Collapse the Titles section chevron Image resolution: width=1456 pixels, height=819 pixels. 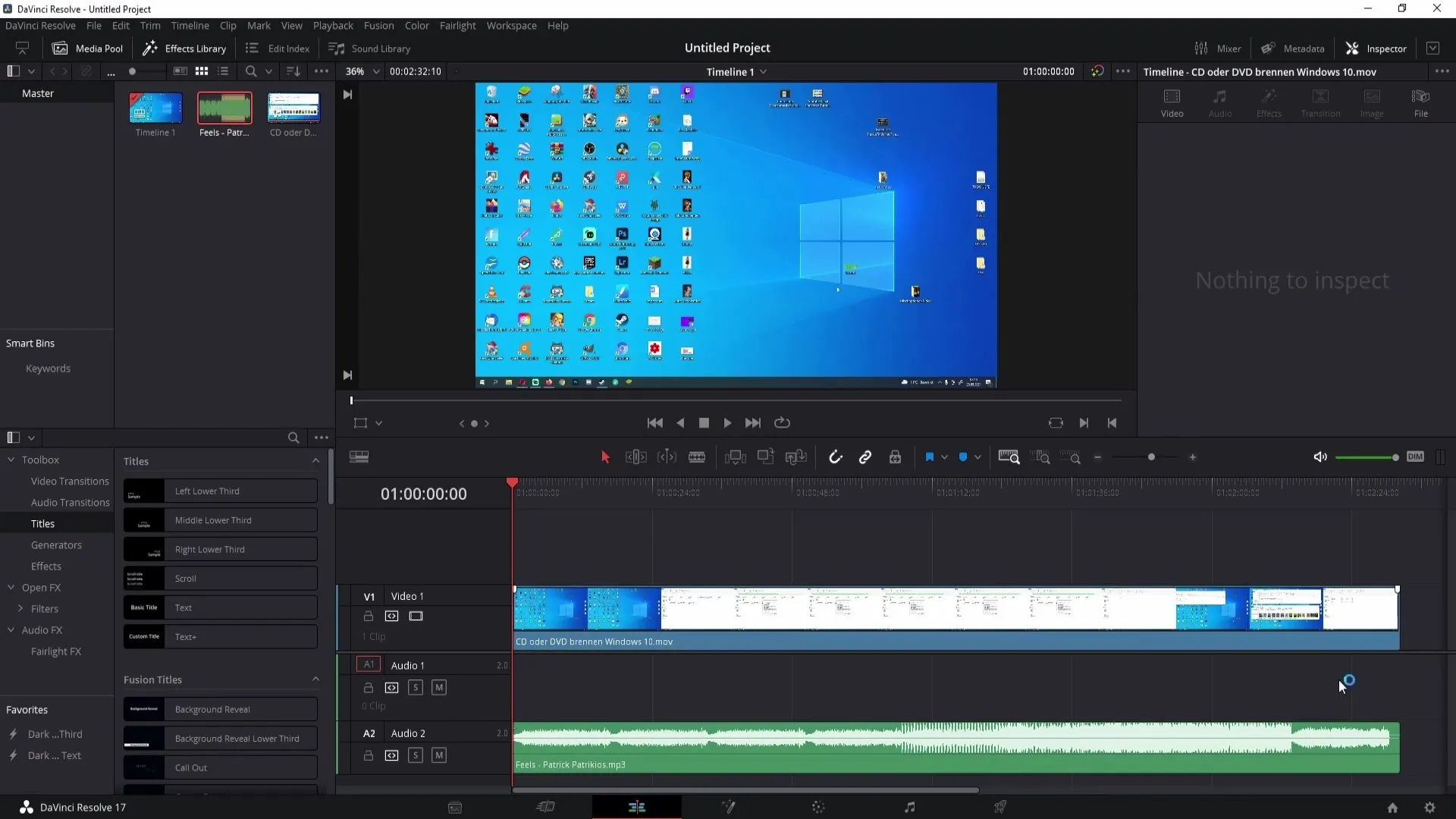click(x=315, y=461)
